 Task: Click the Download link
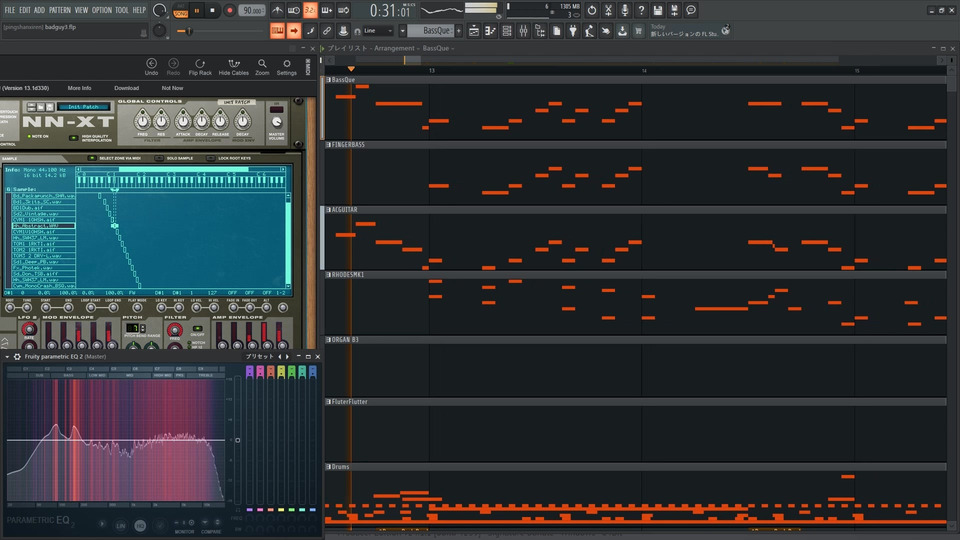coord(127,88)
